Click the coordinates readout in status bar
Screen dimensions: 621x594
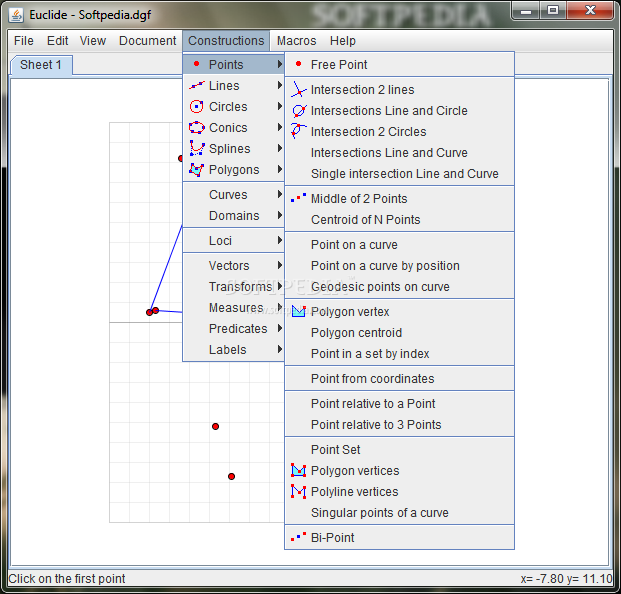point(566,579)
